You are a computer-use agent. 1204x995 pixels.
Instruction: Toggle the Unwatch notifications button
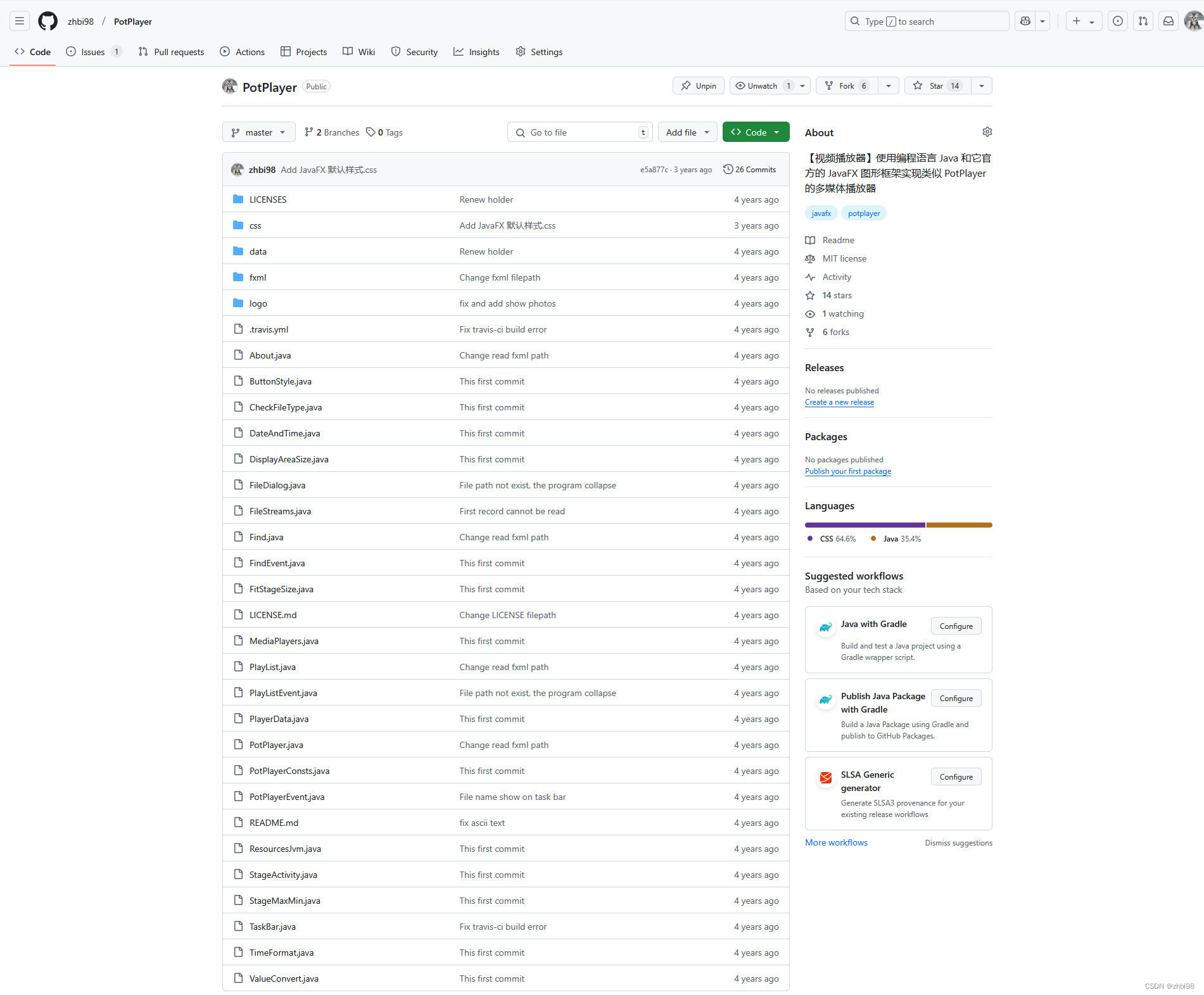coord(762,86)
